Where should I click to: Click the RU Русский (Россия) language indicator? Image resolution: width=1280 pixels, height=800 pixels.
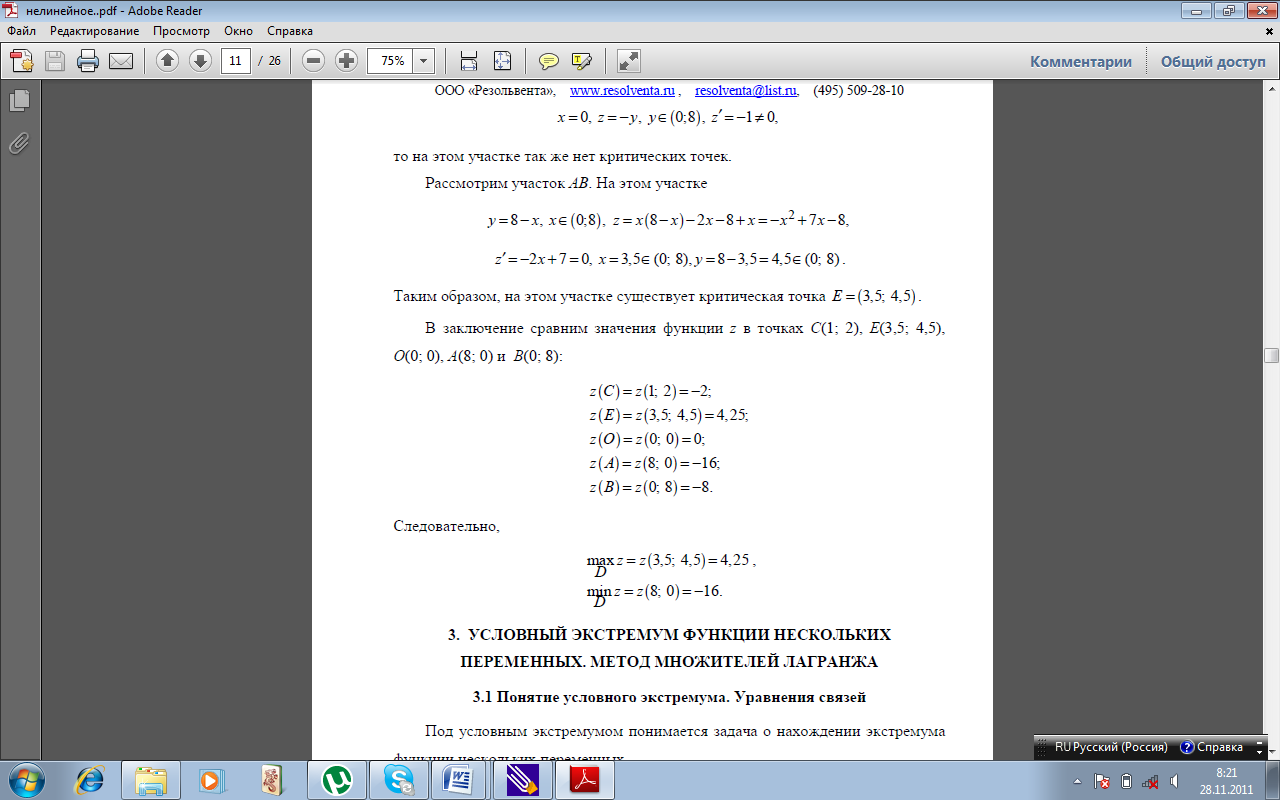pos(1112,747)
